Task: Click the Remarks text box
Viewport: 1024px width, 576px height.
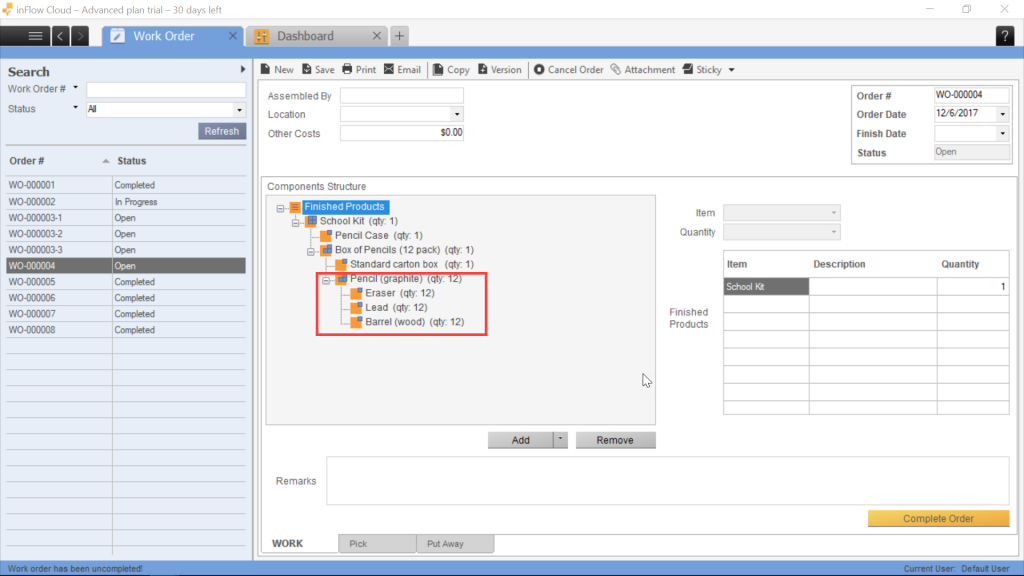Action: click(667, 481)
